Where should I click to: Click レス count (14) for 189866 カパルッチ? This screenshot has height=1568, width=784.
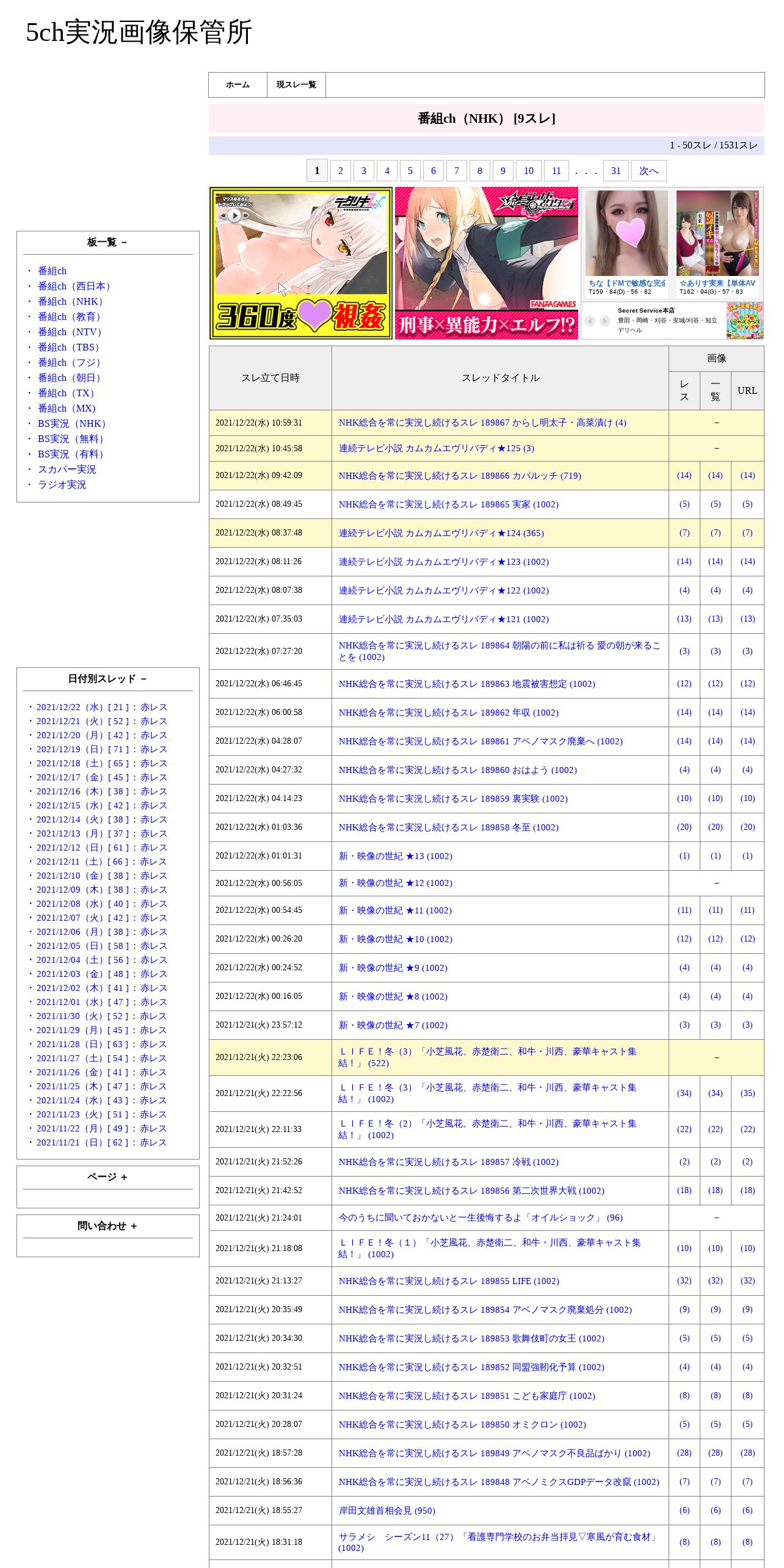pos(684,476)
